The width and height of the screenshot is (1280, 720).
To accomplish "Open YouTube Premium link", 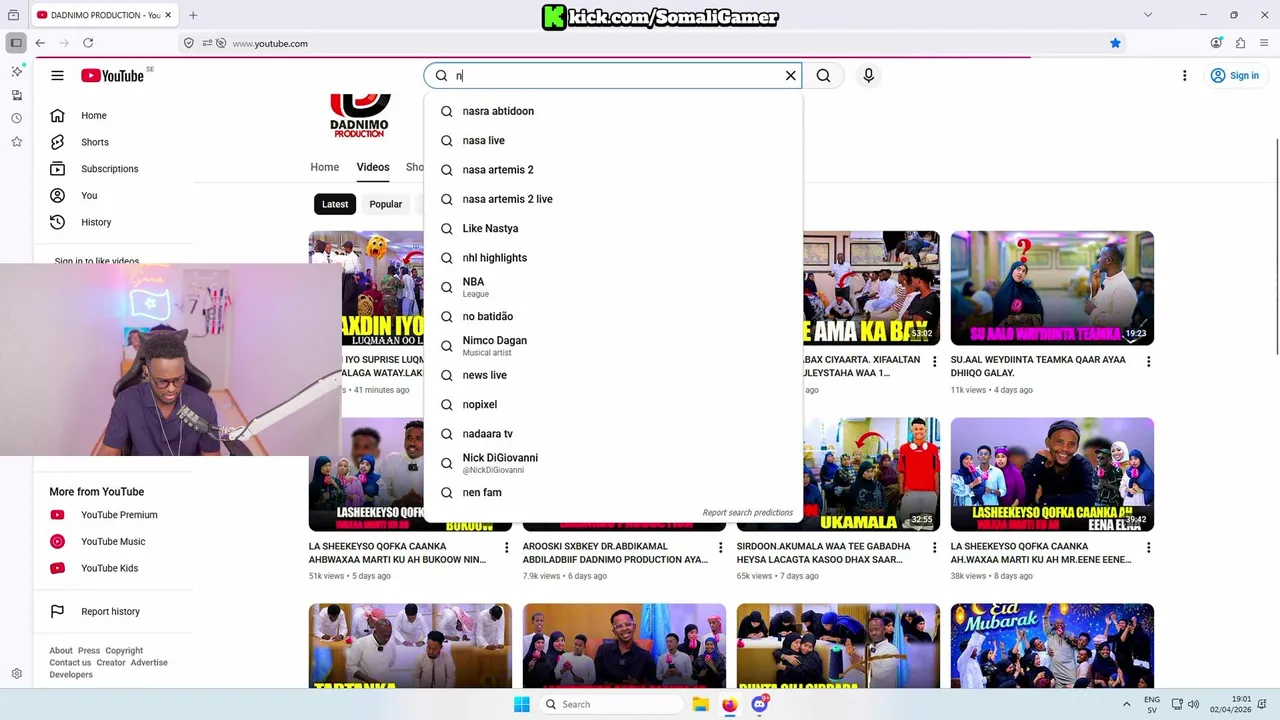I will tap(118, 515).
